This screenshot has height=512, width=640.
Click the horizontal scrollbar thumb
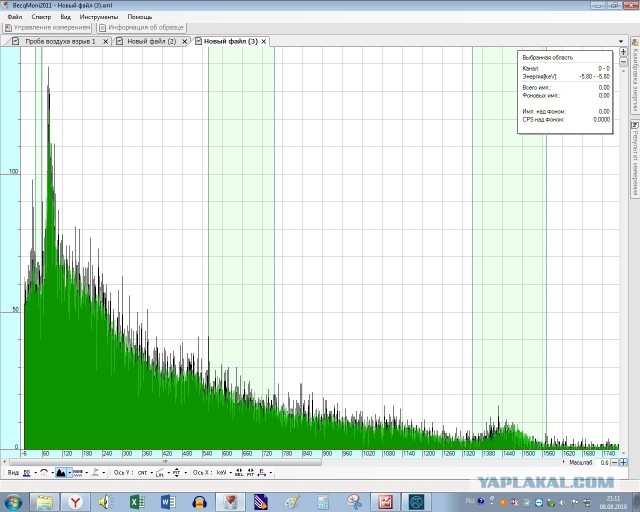[x=165, y=462]
